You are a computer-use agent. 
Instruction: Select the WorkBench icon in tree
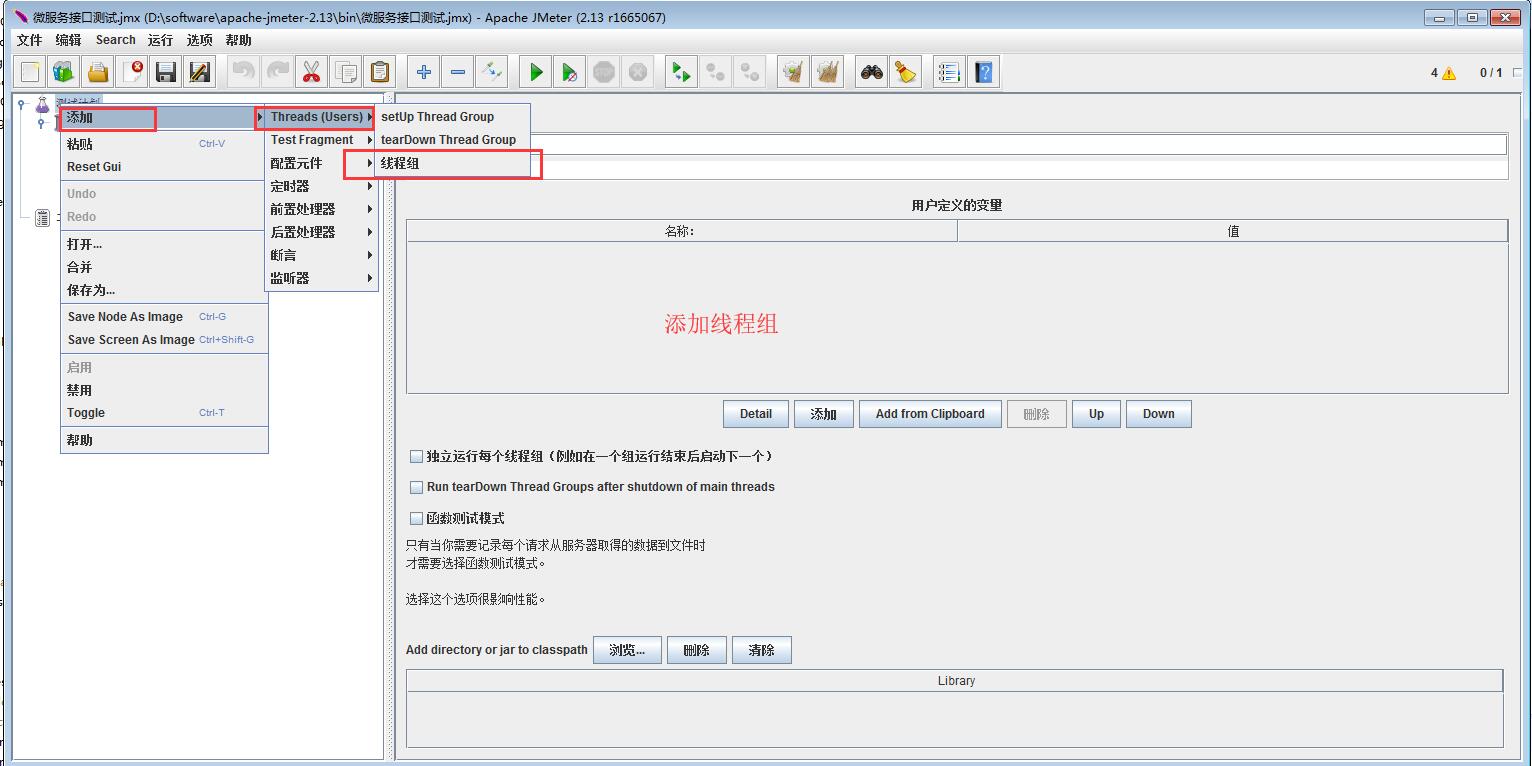tap(42, 218)
